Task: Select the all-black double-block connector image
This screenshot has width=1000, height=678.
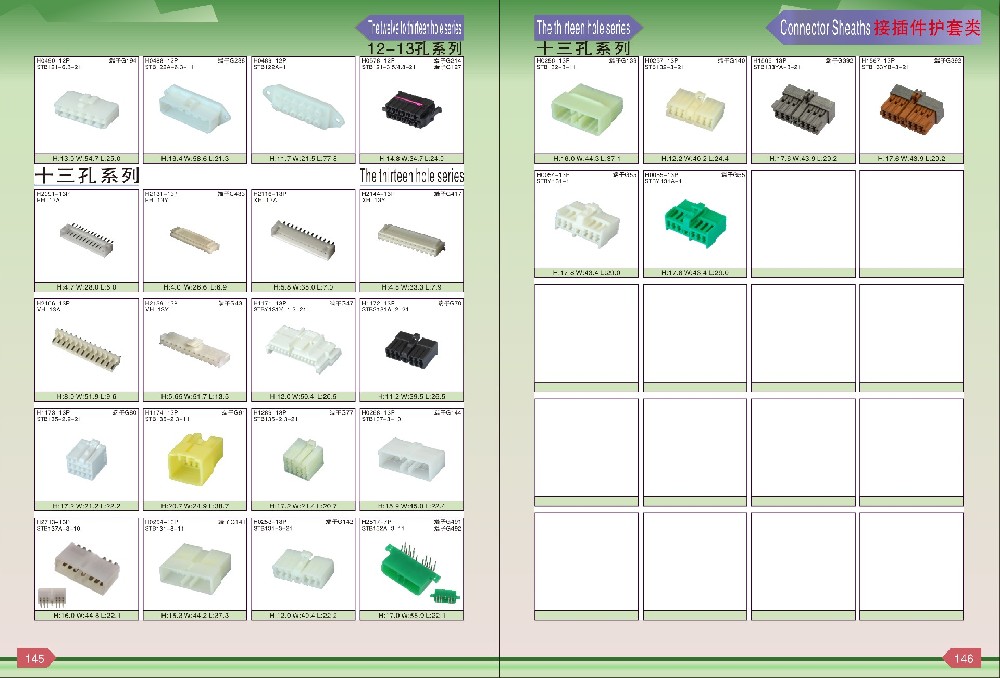Action: point(412,351)
